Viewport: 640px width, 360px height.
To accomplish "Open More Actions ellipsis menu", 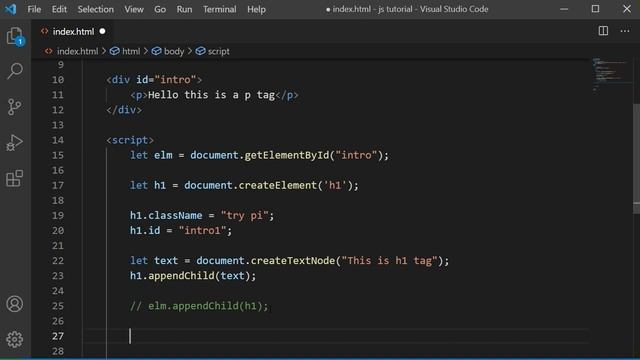I will pyautogui.click(x=624, y=31).
